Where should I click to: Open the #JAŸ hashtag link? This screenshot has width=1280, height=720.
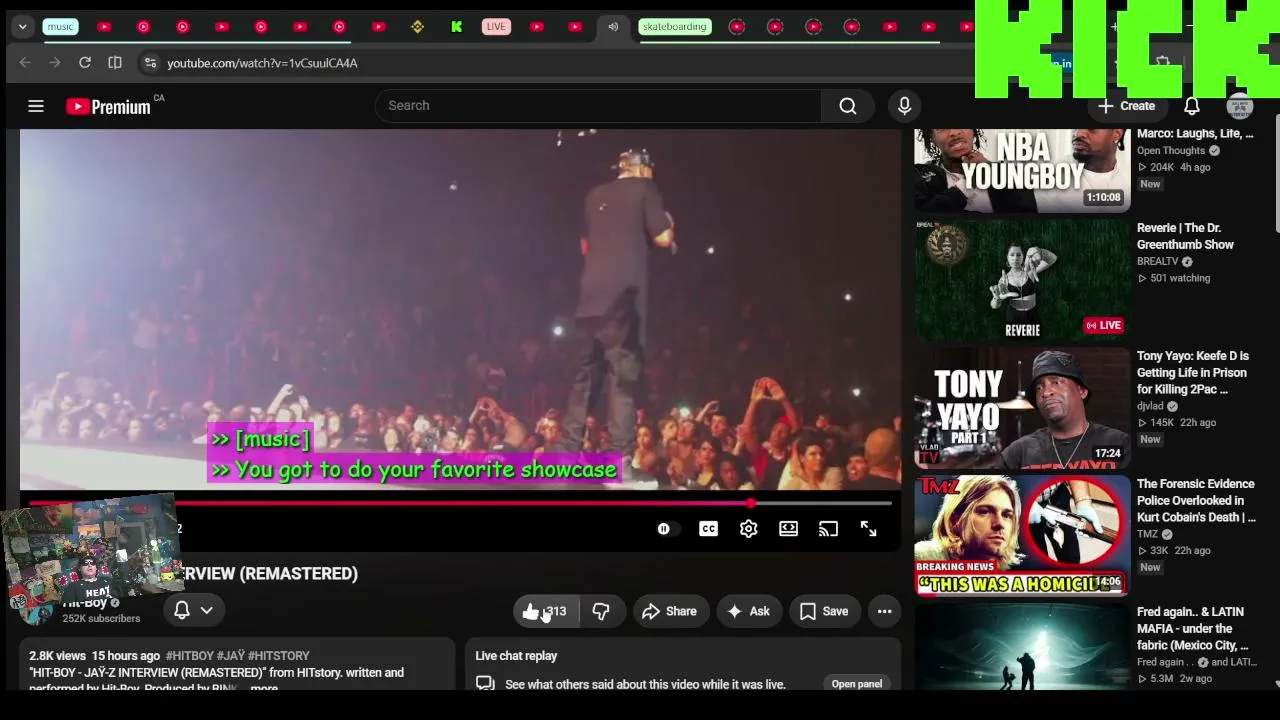232,656
